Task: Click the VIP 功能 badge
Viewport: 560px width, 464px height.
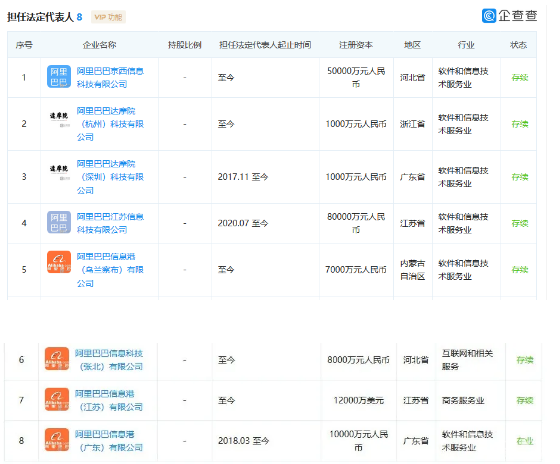Action: point(108,17)
